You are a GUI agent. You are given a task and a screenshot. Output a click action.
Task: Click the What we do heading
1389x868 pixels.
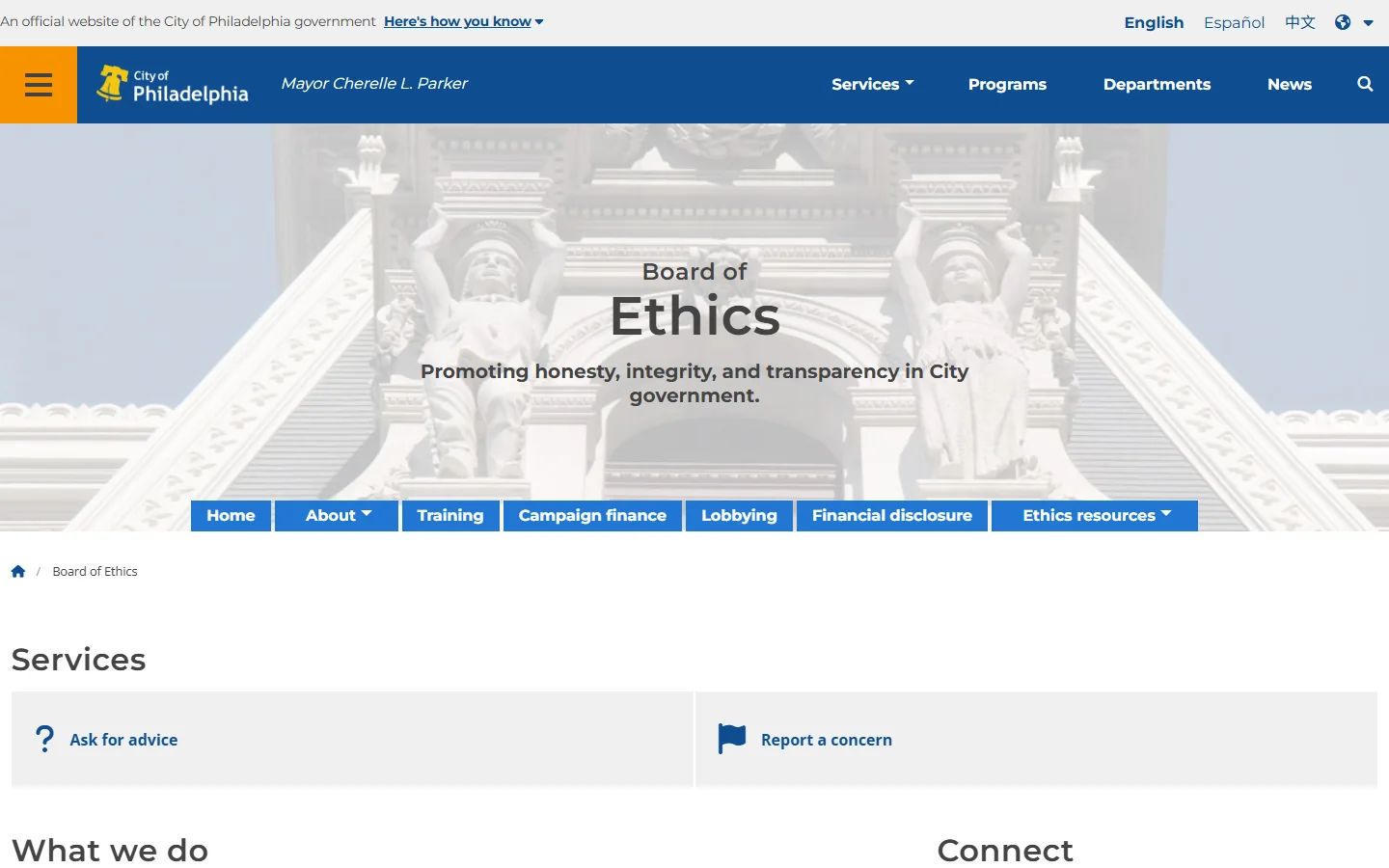point(110,851)
